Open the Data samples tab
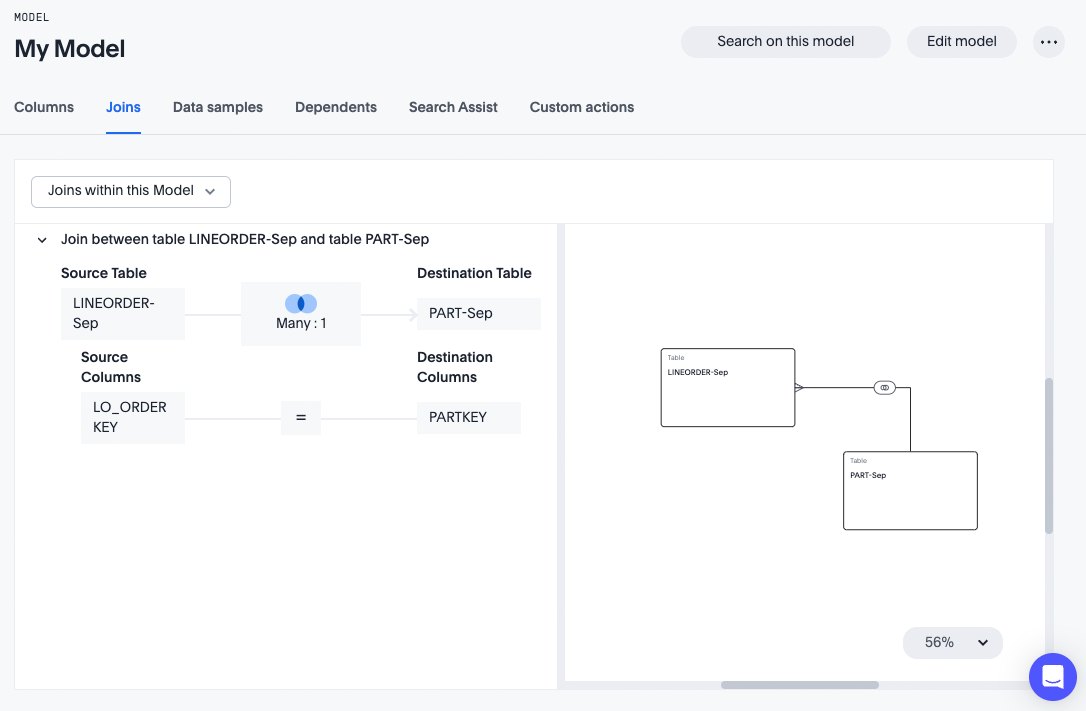 [x=217, y=107]
